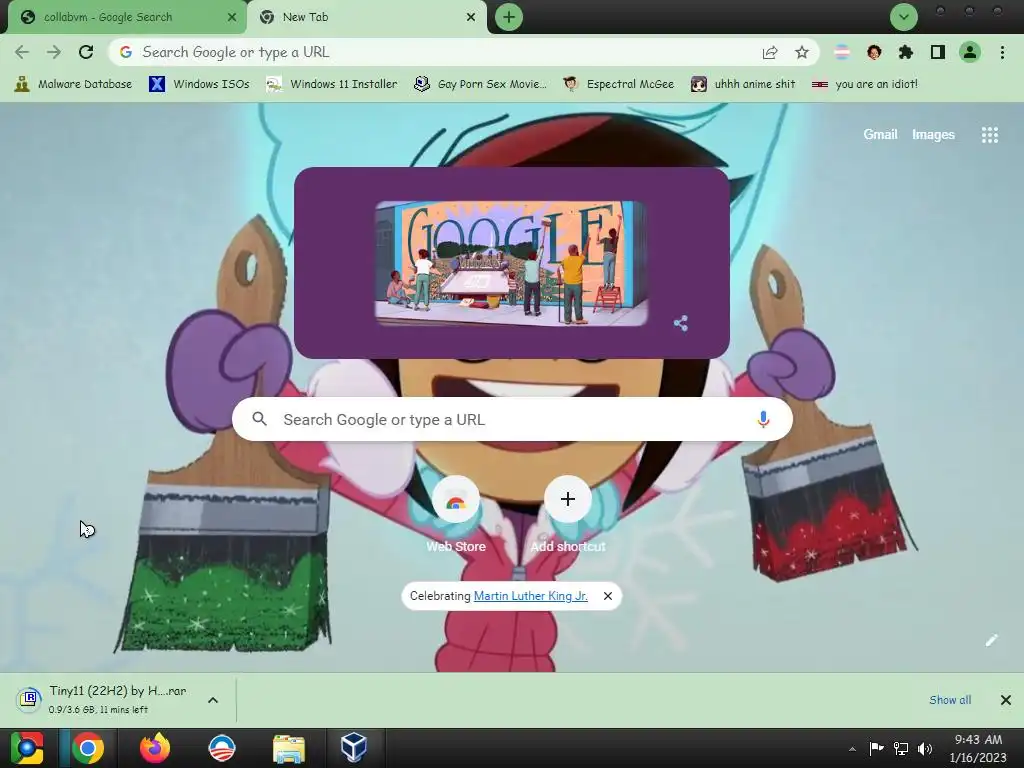Open the Google apps grid icon
Image resolution: width=1024 pixels, height=768 pixels.
(x=989, y=135)
